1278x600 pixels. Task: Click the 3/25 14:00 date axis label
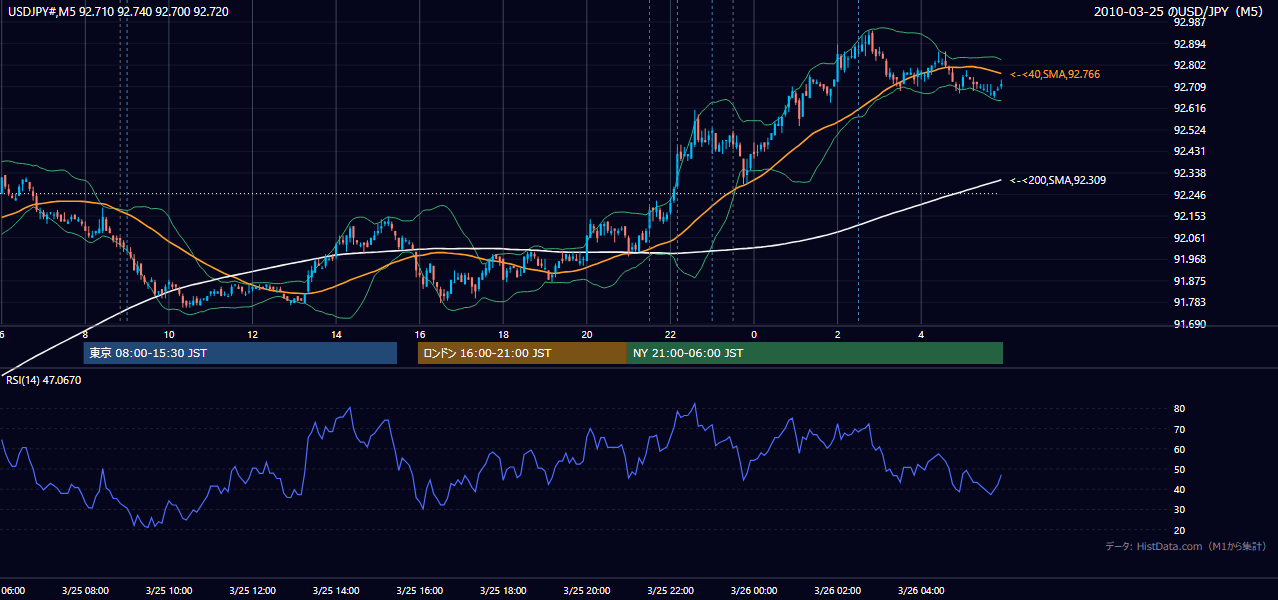tap(335, 591)
